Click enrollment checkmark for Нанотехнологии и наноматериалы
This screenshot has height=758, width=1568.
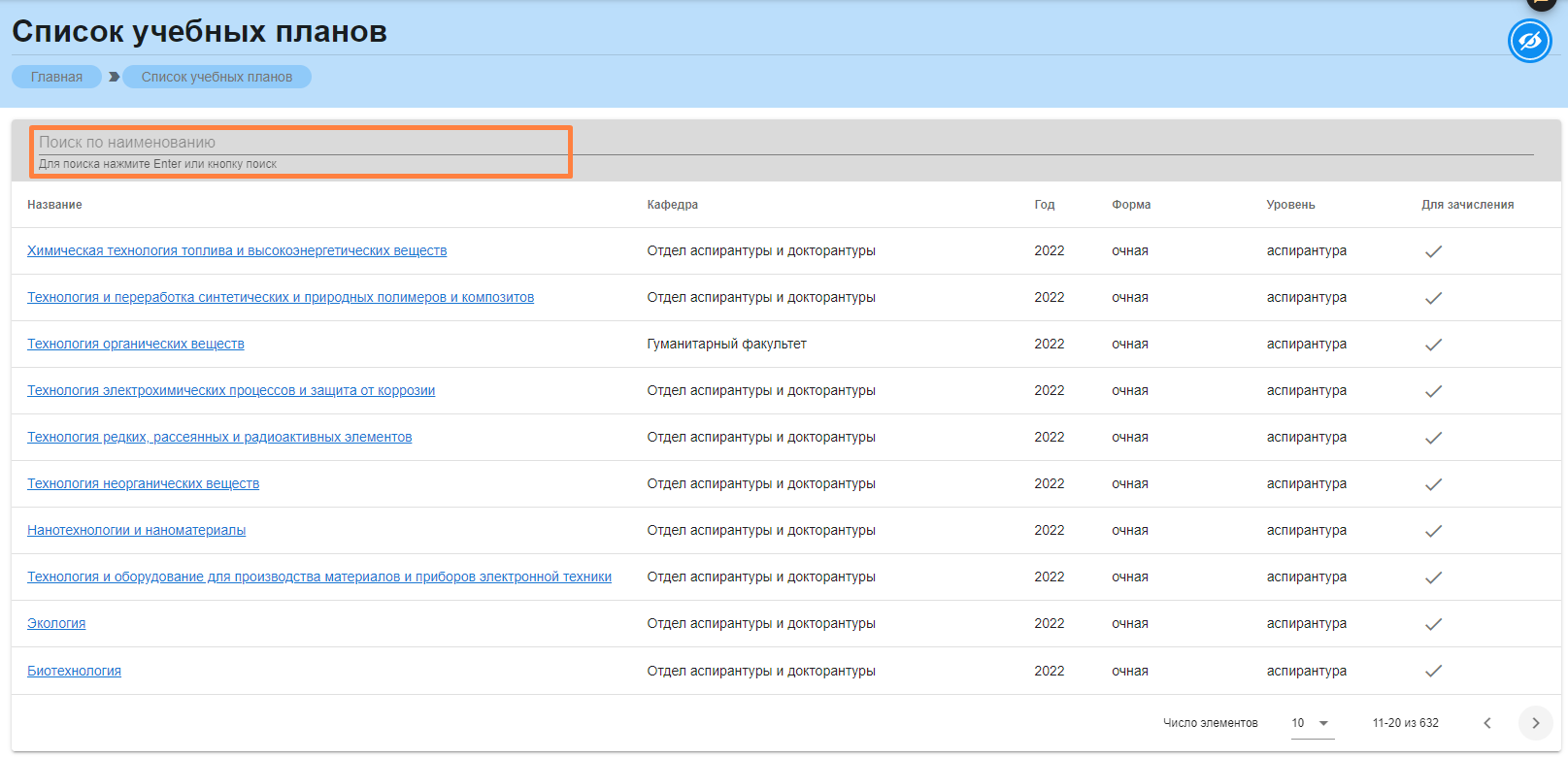[x=1433, y=531]
